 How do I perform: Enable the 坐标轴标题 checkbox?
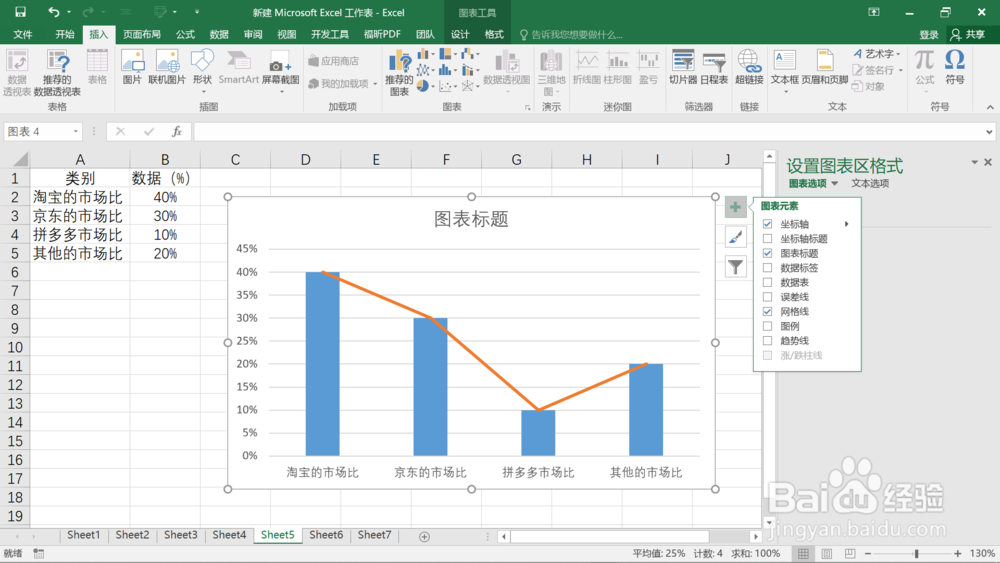[x=767, y=238]
